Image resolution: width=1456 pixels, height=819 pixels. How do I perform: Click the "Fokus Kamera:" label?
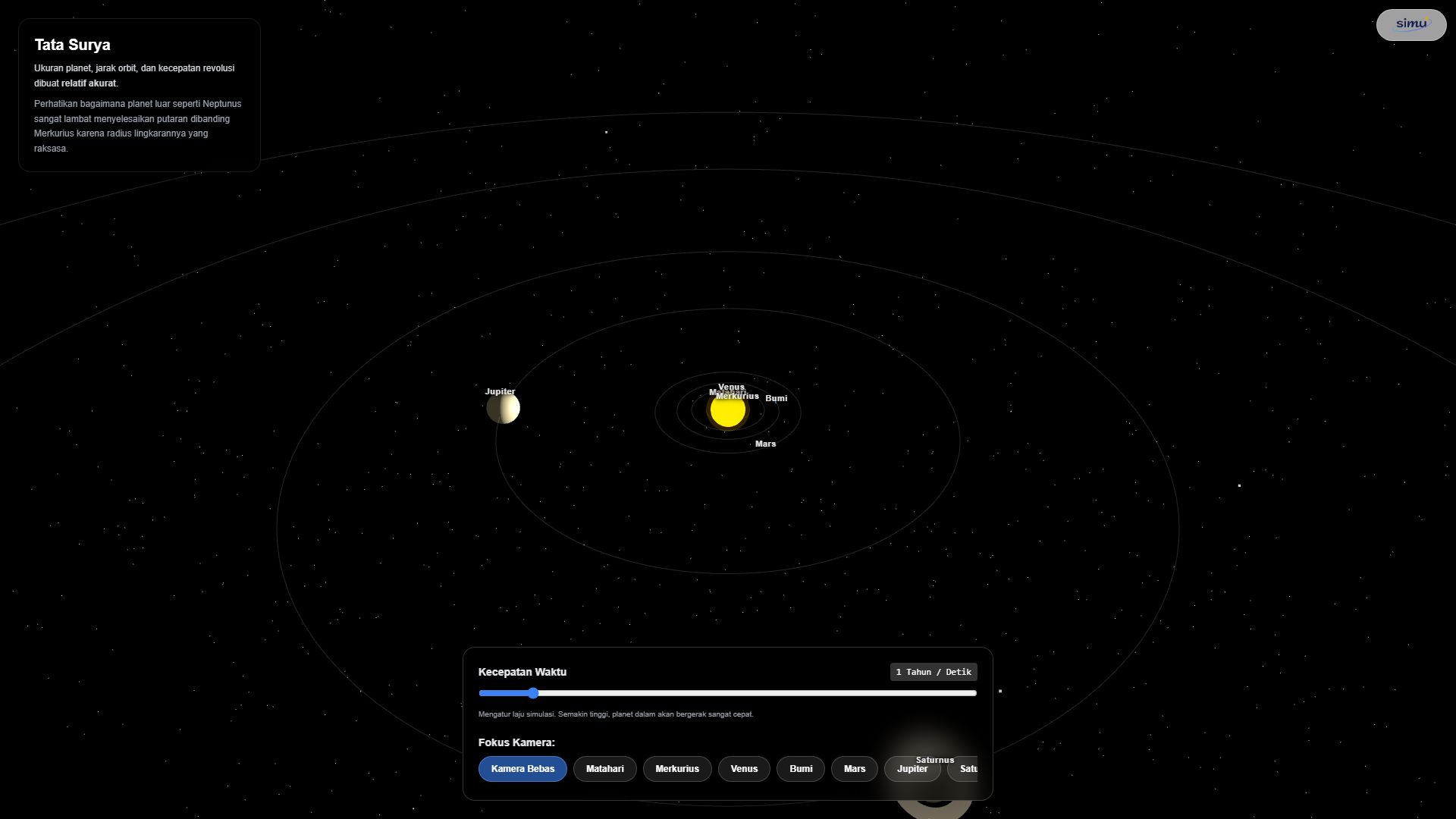[516, 742]
